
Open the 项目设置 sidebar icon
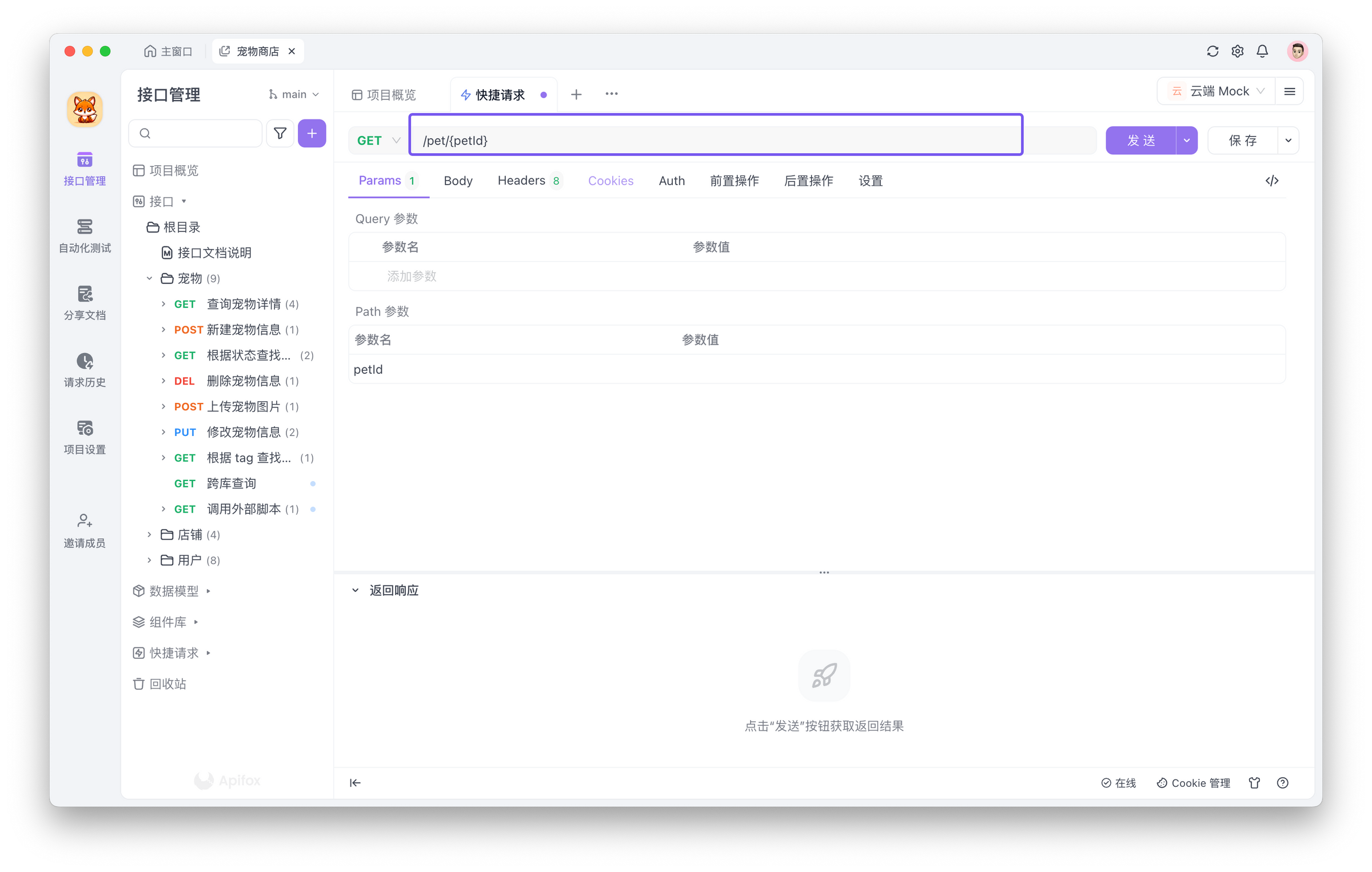[x=85, y=437]
